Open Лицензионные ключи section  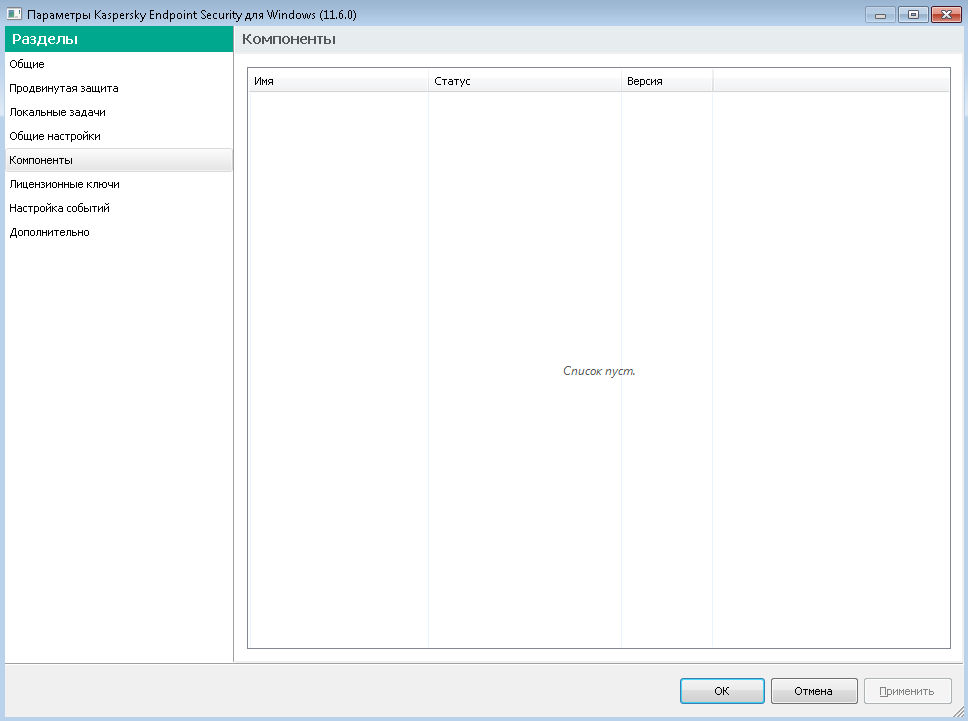pyautogui.click(x=64, y=184)
